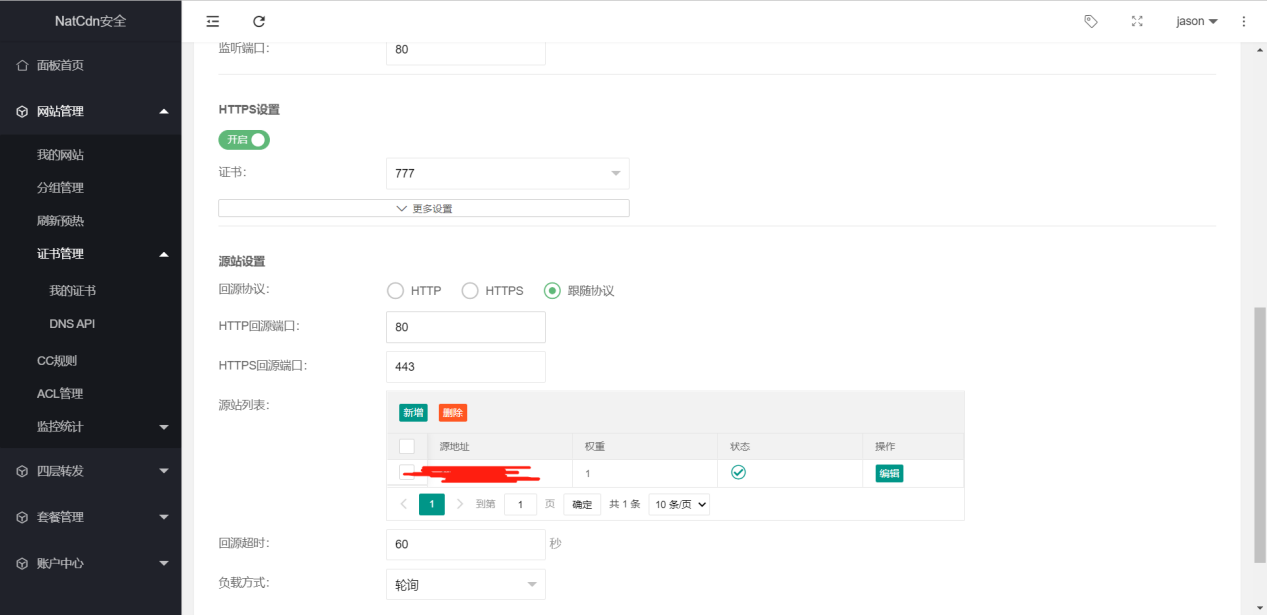Open the certificate dropdown showing 777
The height and width of the screenshot is (615, 1267).
[507, 173]
